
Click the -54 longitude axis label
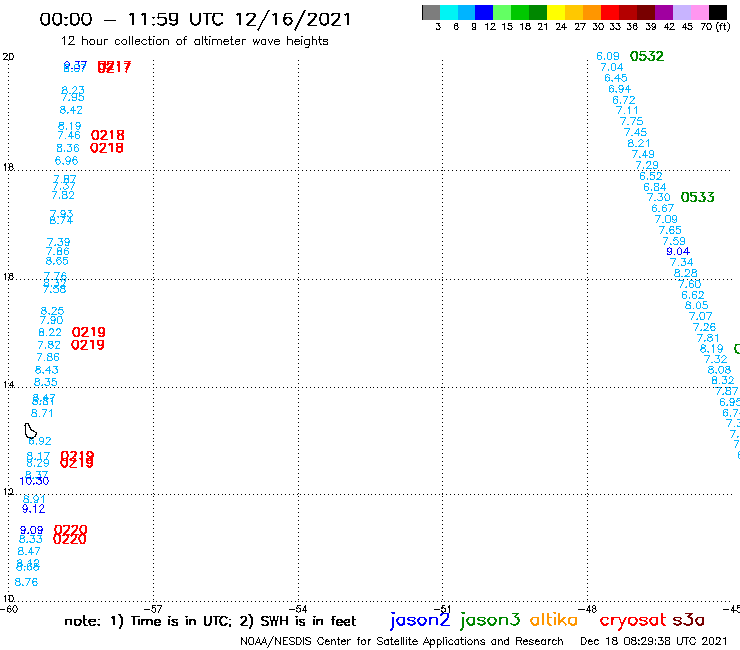(x=298, y=609)
